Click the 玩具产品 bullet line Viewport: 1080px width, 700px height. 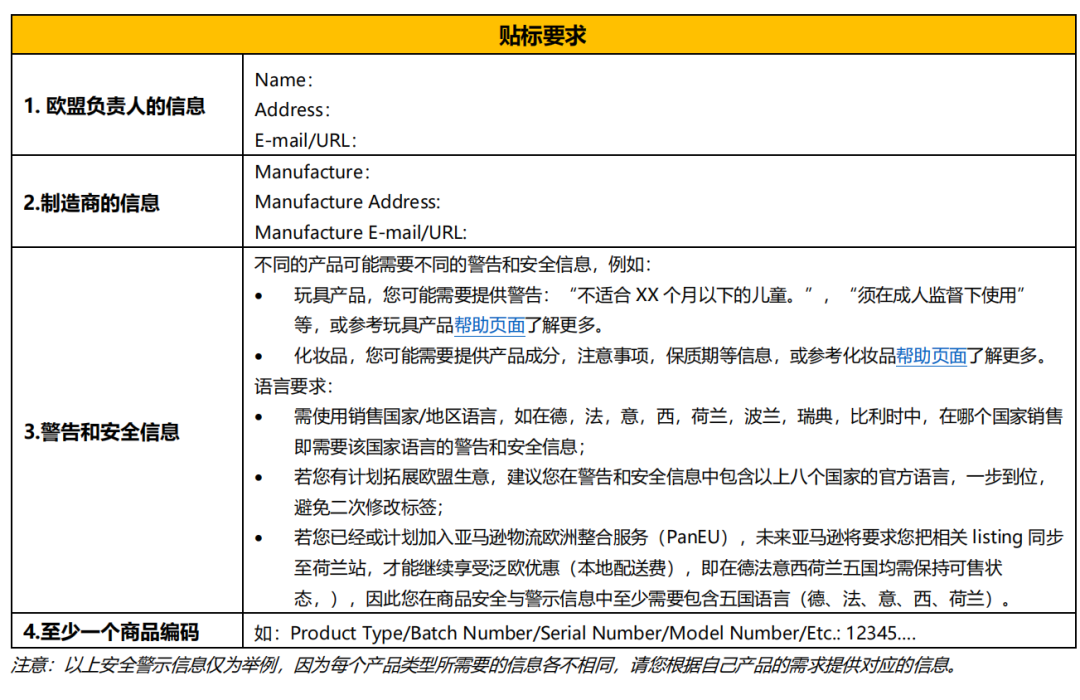[660, 295]
